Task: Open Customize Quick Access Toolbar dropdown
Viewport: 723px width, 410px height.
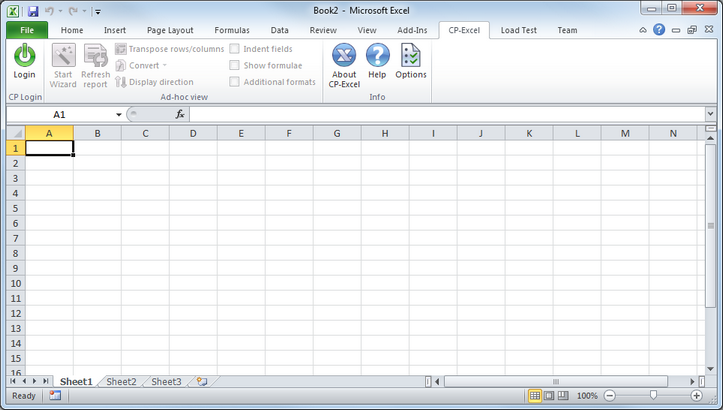Action: pyautogui.click(x=97, y=12)
